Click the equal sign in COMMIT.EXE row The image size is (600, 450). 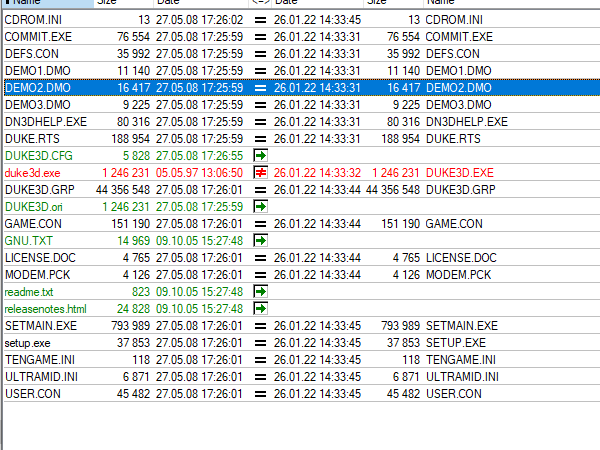[x=260, y=37]
